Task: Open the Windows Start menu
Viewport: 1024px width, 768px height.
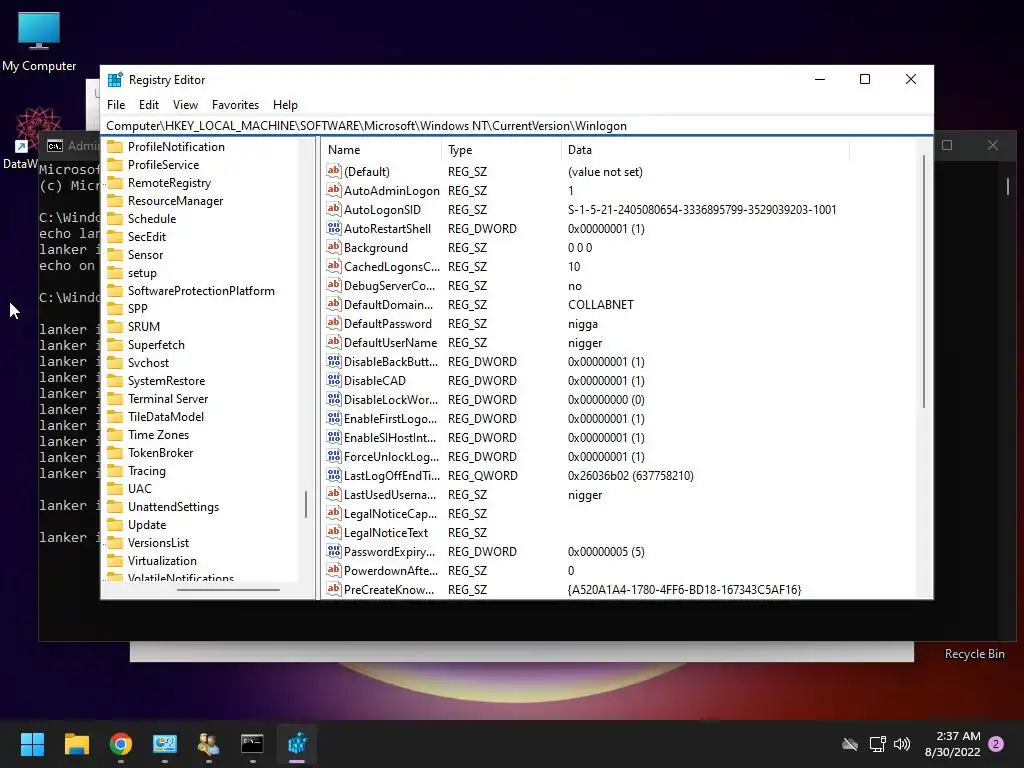Action: tap(32, 744)
